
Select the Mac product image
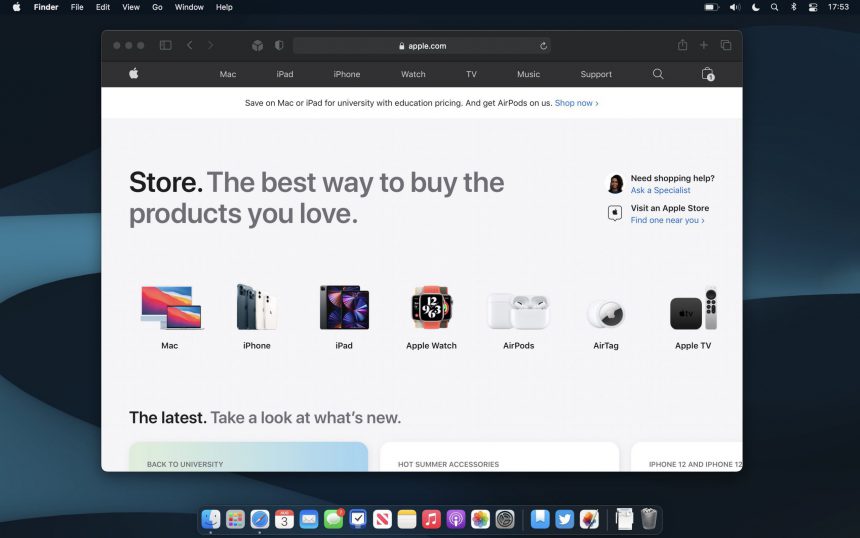pyautogui.click(x=172, y=308)
